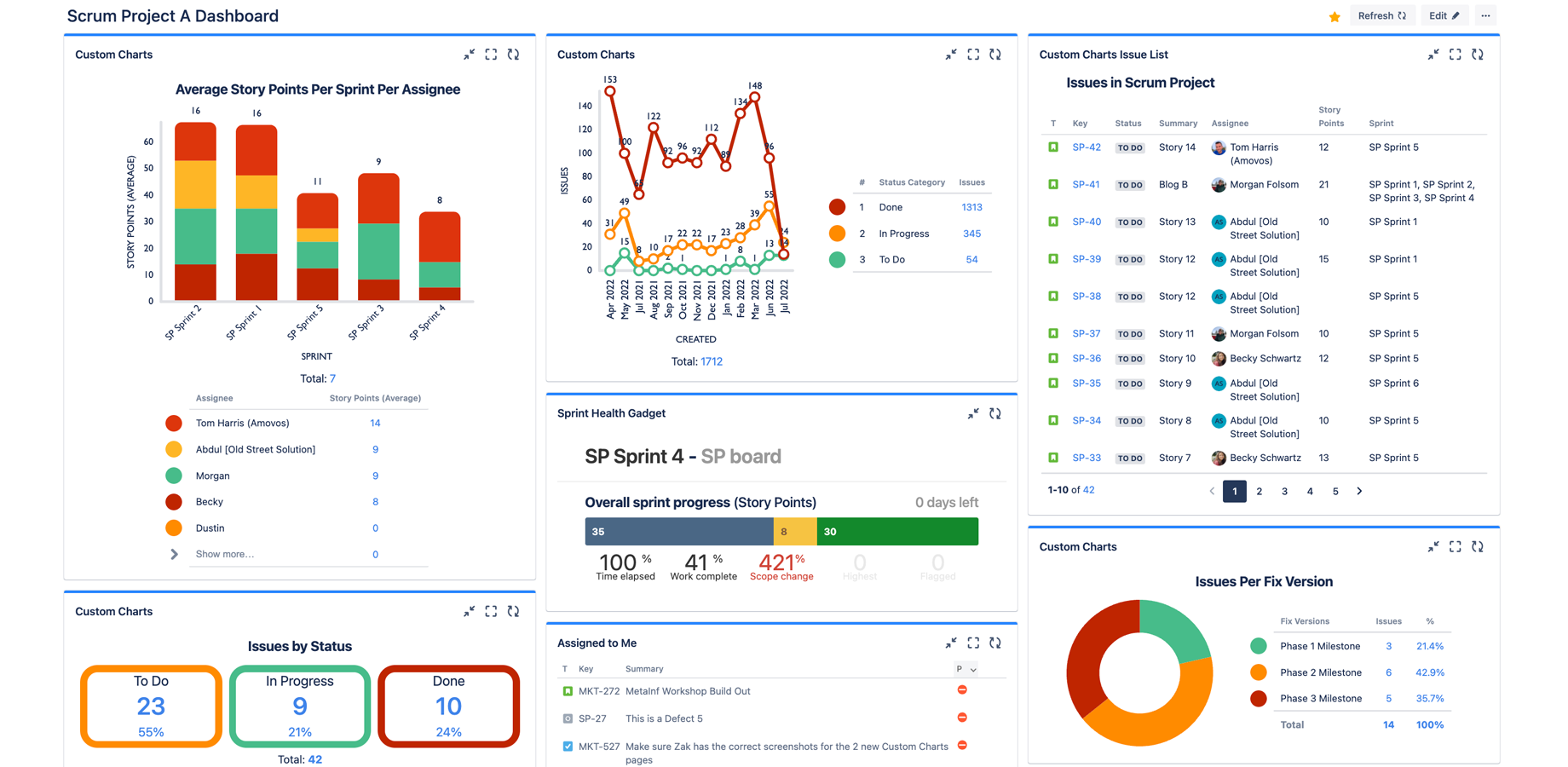
Task: Refresh the Issues by Status gadget
Action: click(x=513, y=611)
